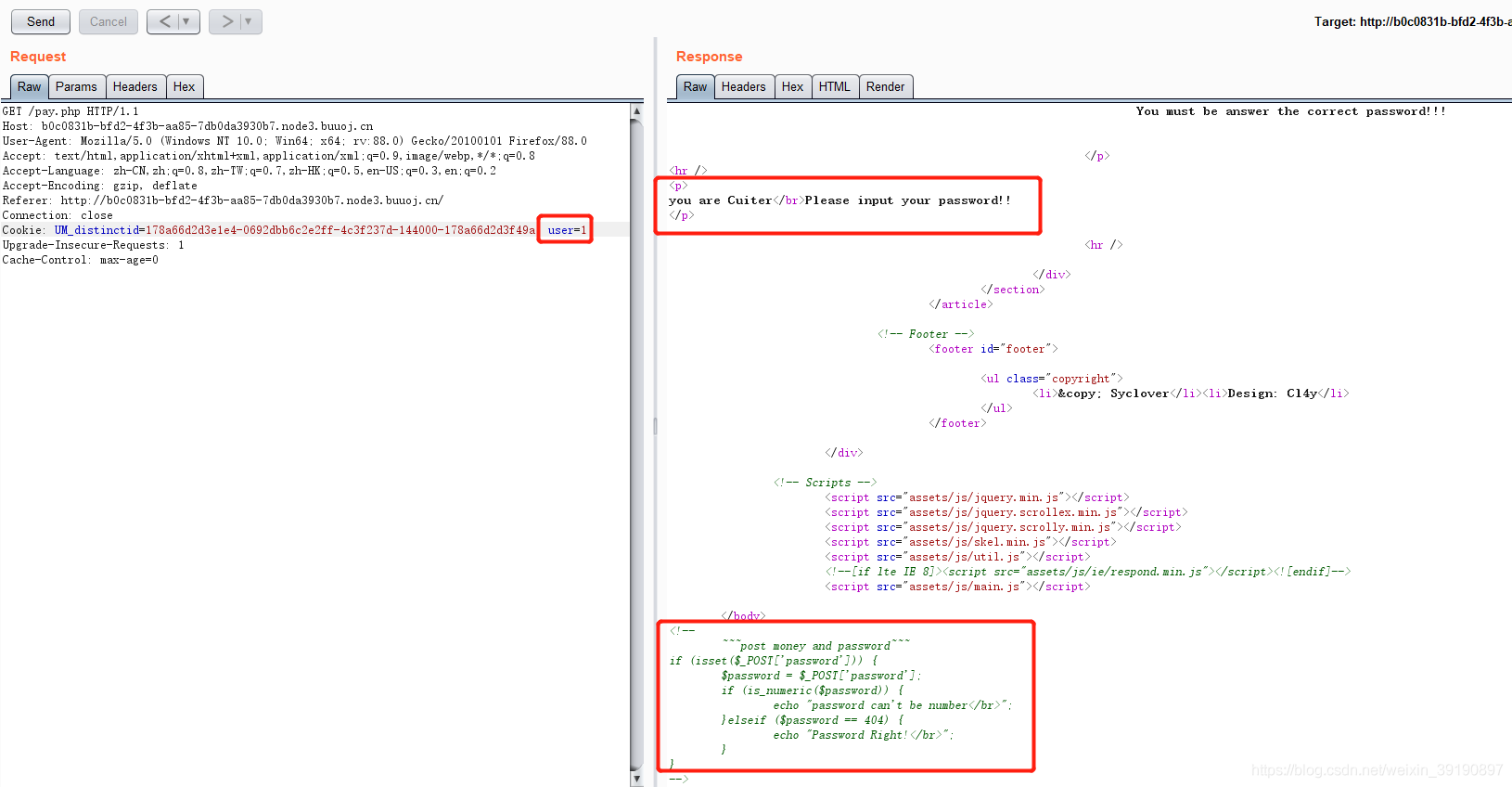Click the is_numeric($password) code line

pyautogui.click(x=813, y=690)
